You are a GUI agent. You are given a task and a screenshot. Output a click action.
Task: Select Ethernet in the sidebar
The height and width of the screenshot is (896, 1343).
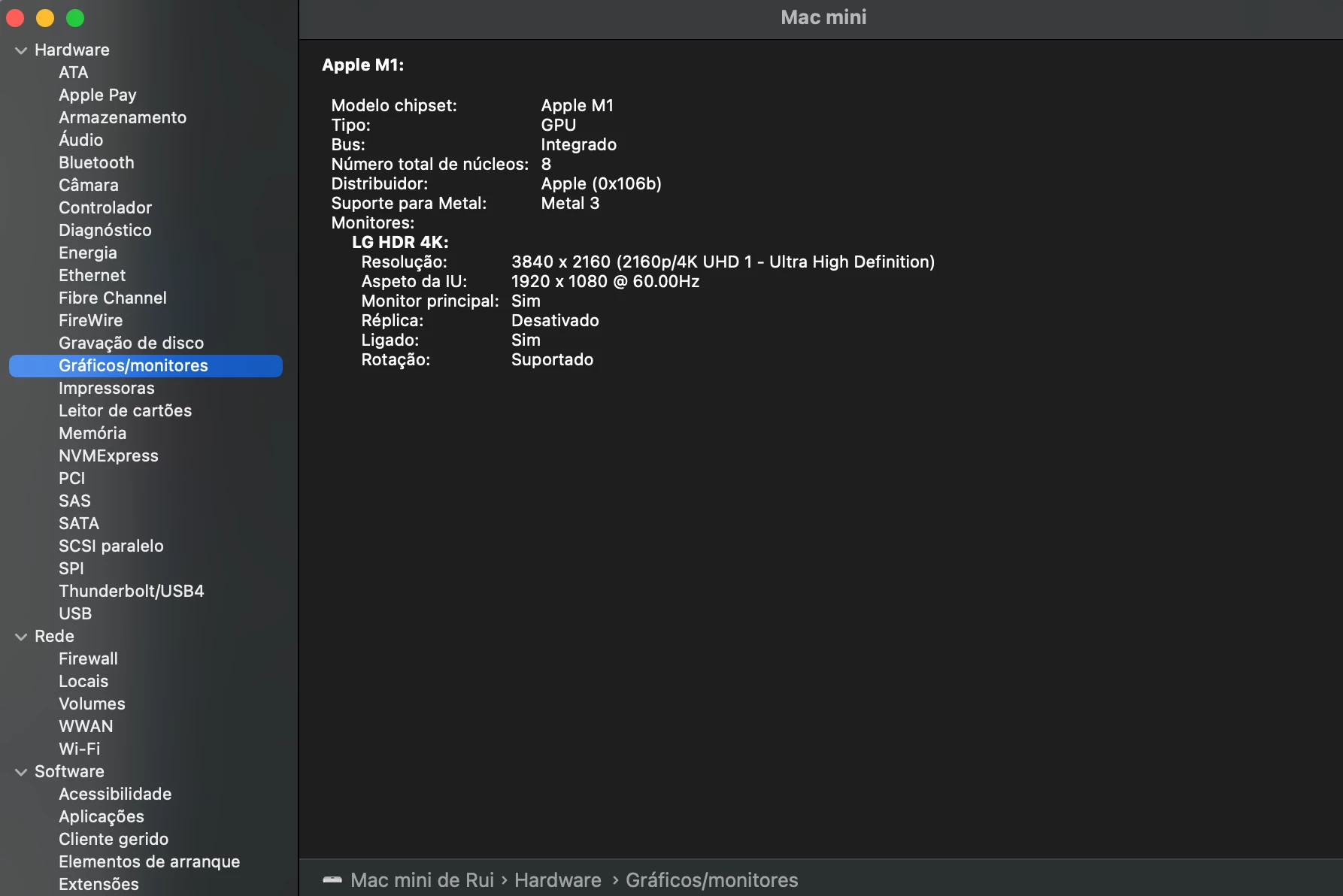[x=92, y=276]
